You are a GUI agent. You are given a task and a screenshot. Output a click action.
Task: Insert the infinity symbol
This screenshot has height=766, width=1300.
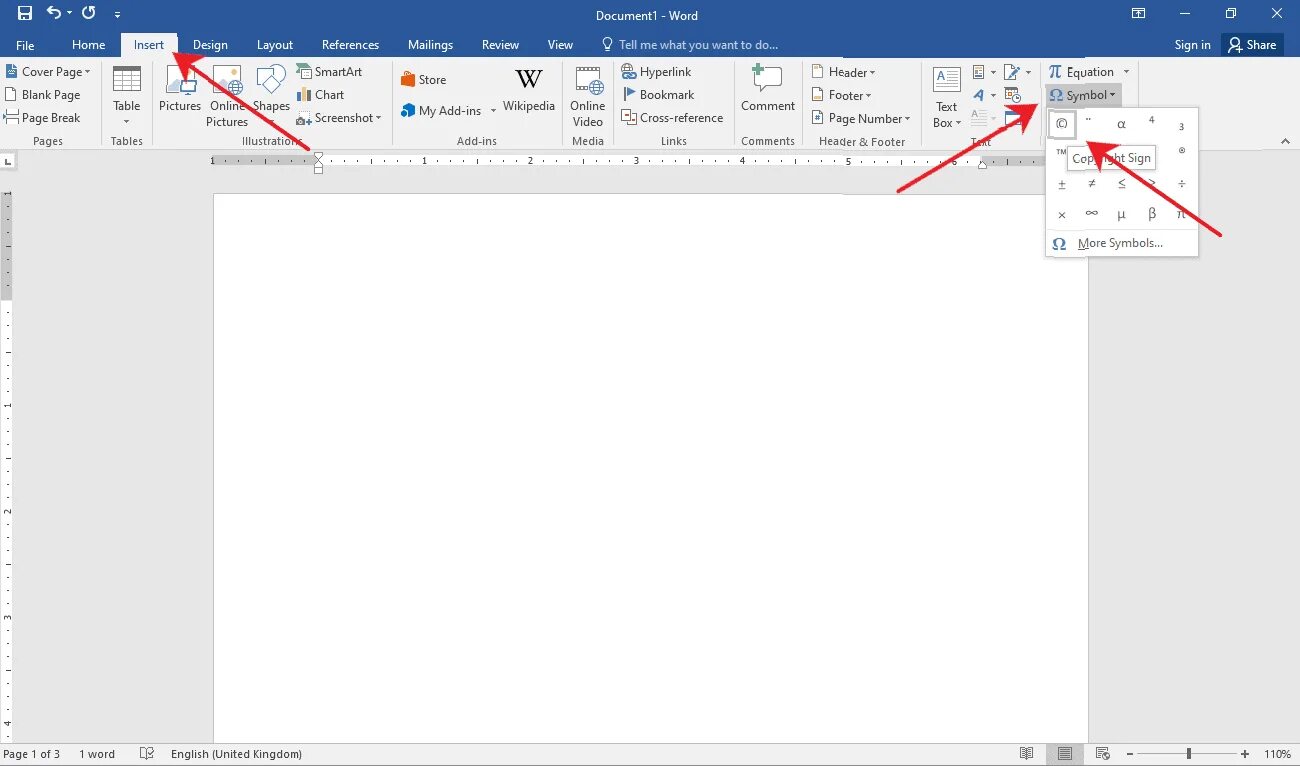1092,214
